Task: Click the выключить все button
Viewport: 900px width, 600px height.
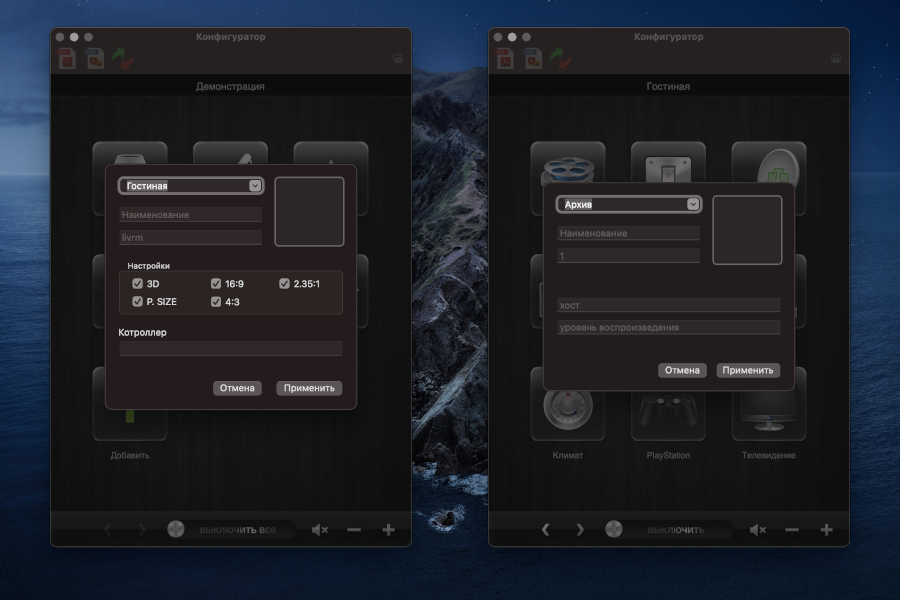Action: pyautogui.click(x=237, y=529)
